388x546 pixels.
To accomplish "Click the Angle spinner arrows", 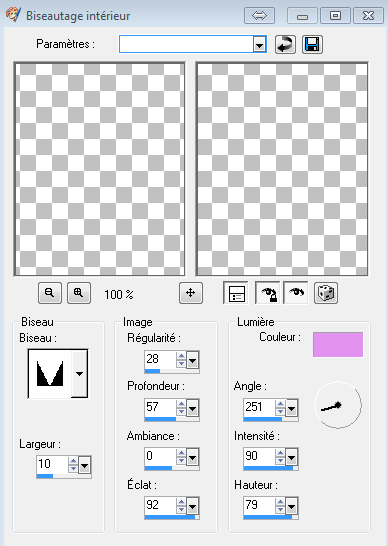I will point(280,408).
